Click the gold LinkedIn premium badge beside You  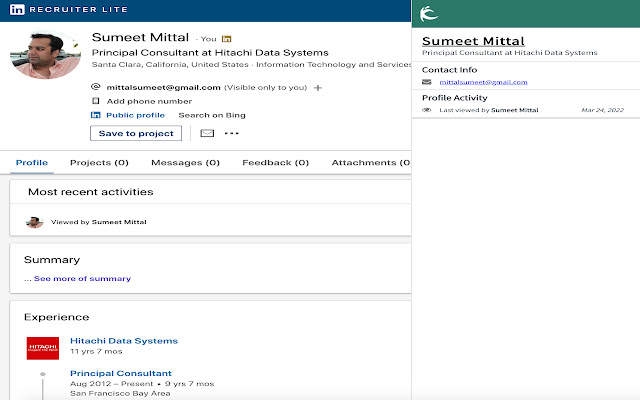227,39
